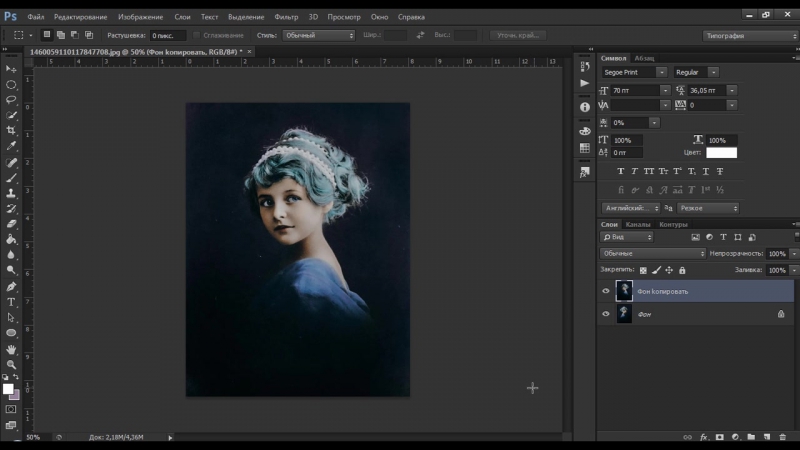800x450 pixels.
Task: Choose the Hand tool
Action: [11, 349]
